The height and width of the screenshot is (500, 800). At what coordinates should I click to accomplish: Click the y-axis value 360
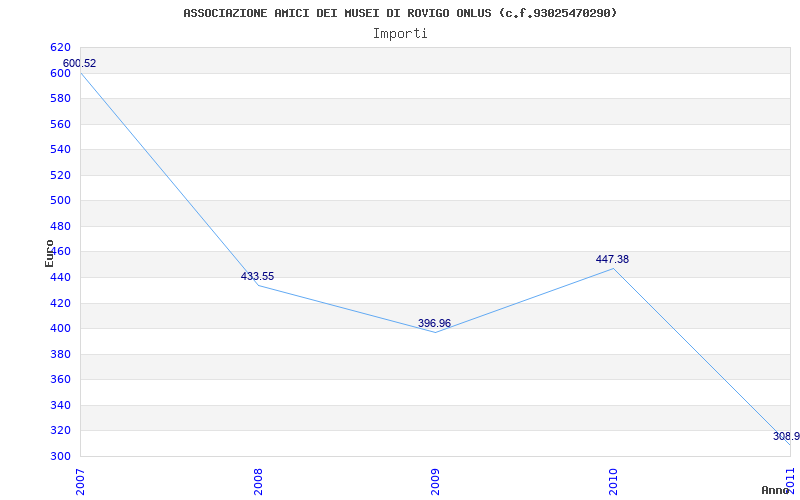[x=60, y=380]
